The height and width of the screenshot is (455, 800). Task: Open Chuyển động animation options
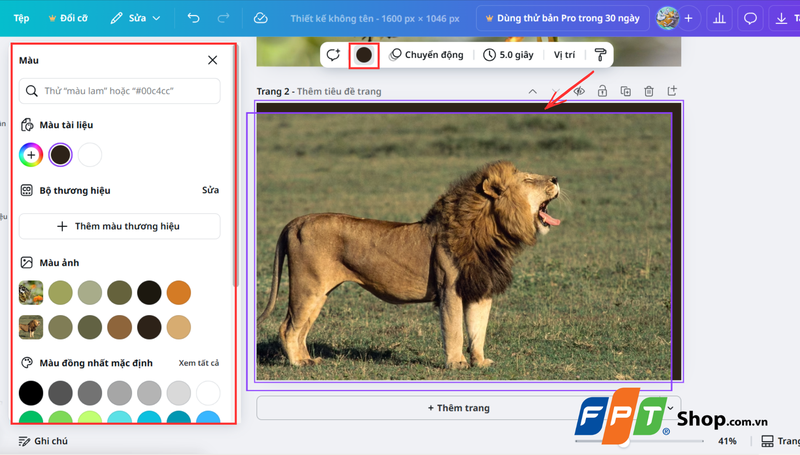point(427,55)
